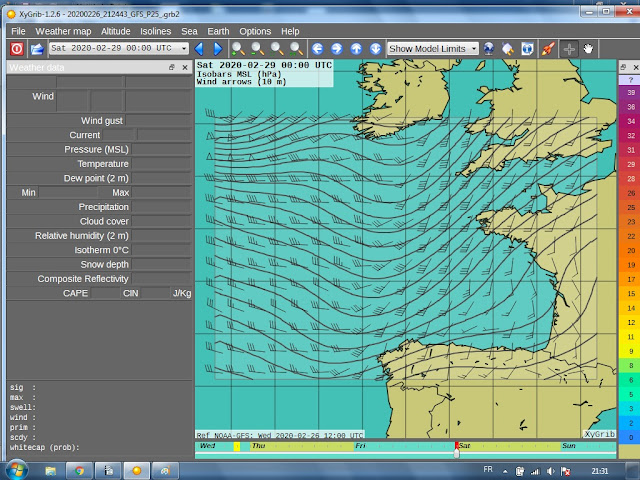Open the Altitude menu

(x=115, y=31)
